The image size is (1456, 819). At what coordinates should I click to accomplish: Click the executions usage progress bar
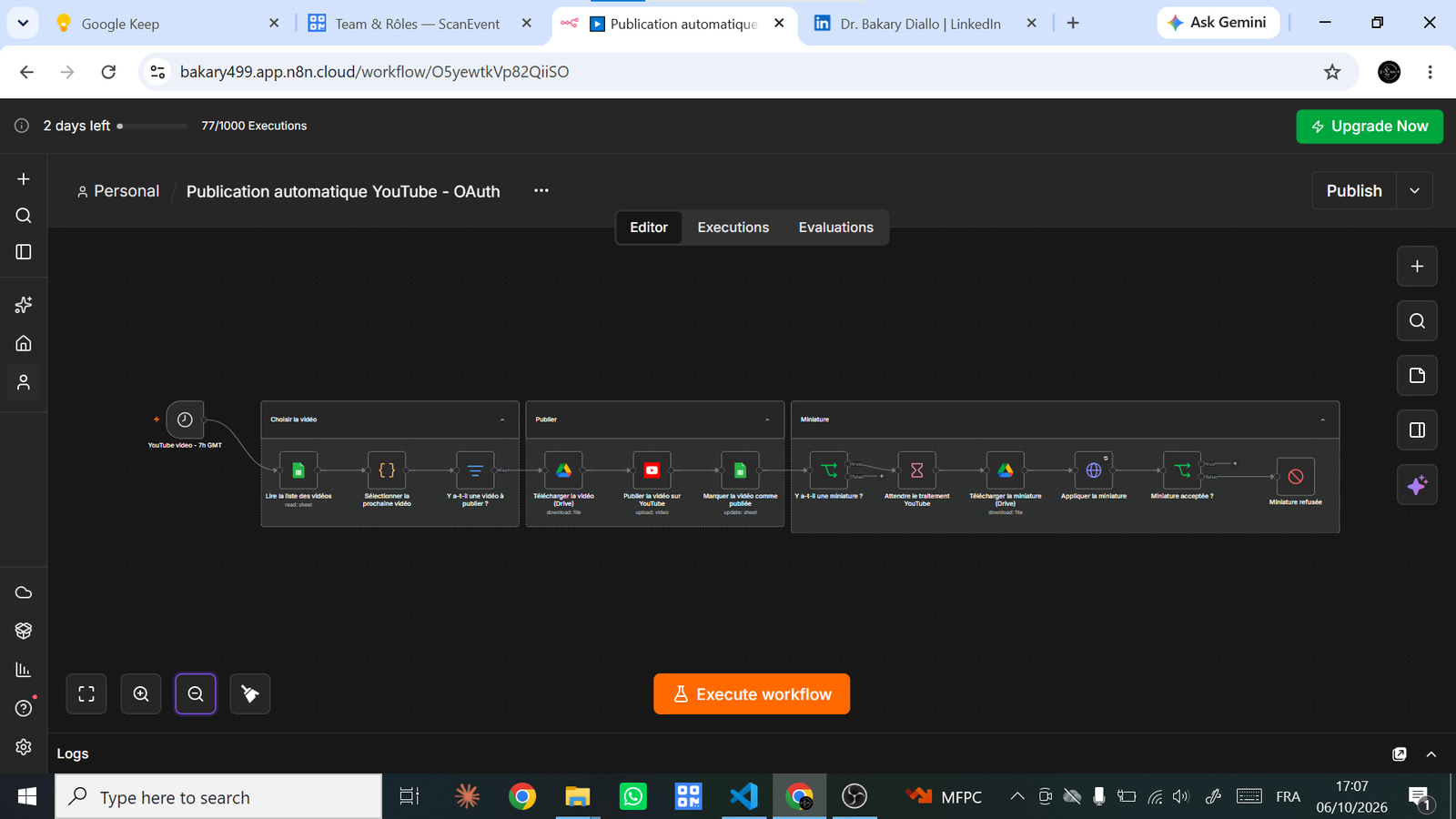153,126
